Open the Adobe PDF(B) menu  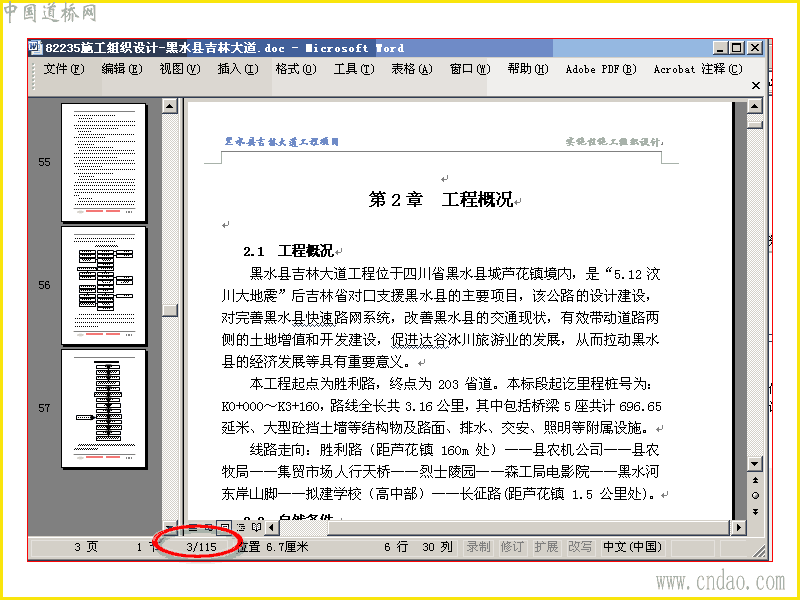click(x=601, y=69)
